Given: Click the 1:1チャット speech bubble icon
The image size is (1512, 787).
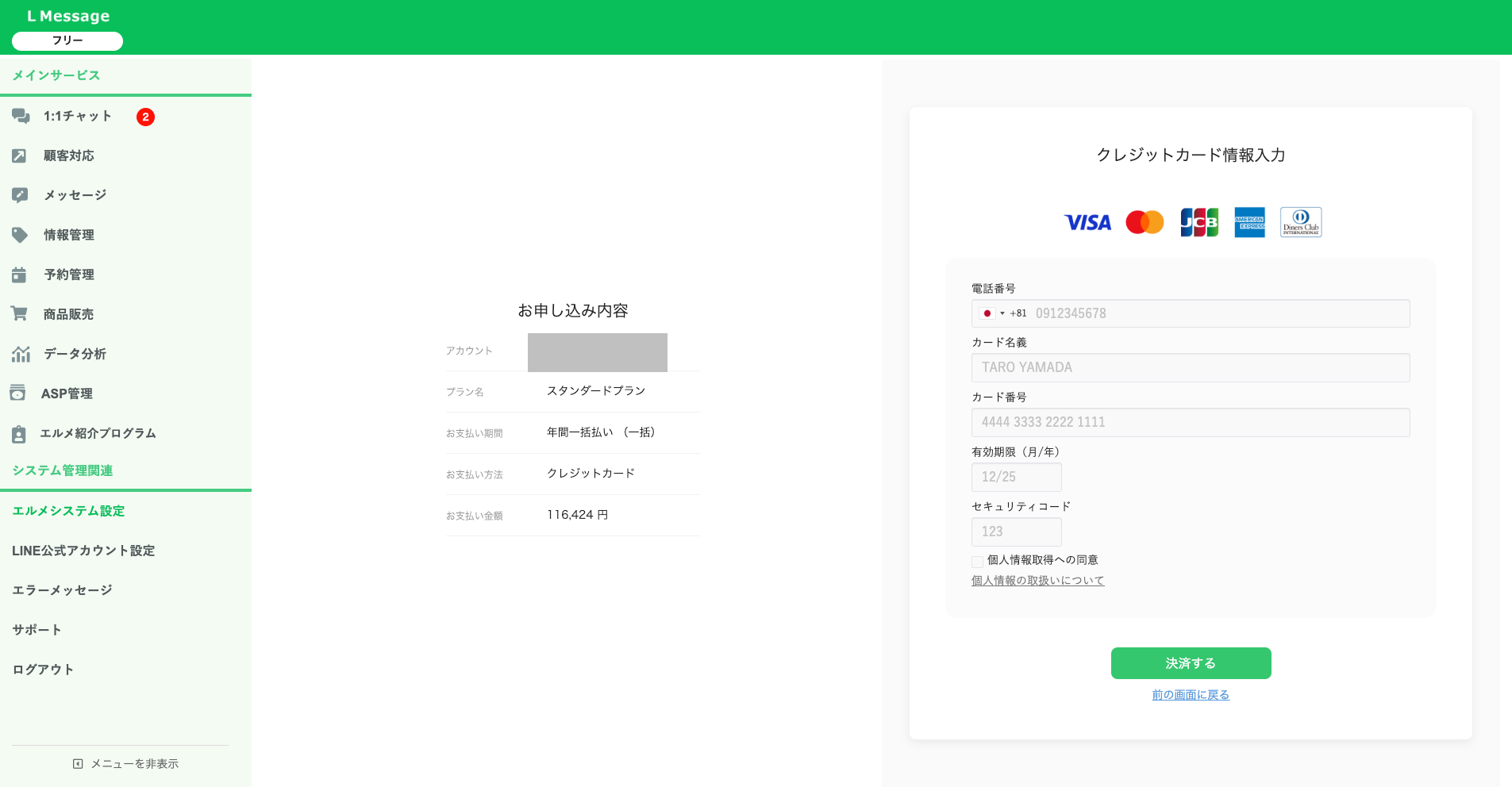Looking at the screenshot, I should coord(21,116).
